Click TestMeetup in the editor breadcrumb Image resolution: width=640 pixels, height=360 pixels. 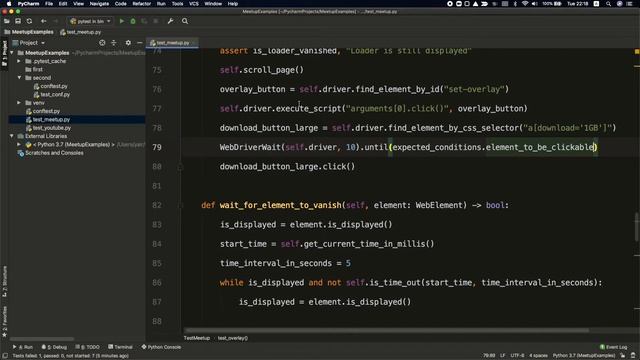tap(197, 338)
